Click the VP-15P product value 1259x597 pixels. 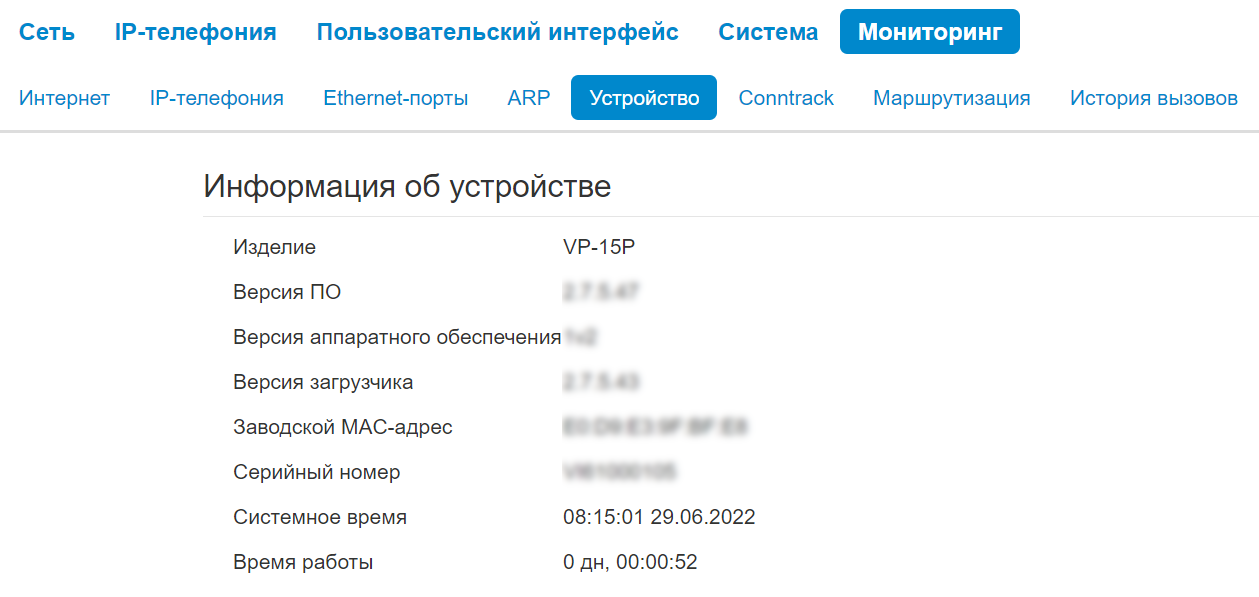point(599,247)
